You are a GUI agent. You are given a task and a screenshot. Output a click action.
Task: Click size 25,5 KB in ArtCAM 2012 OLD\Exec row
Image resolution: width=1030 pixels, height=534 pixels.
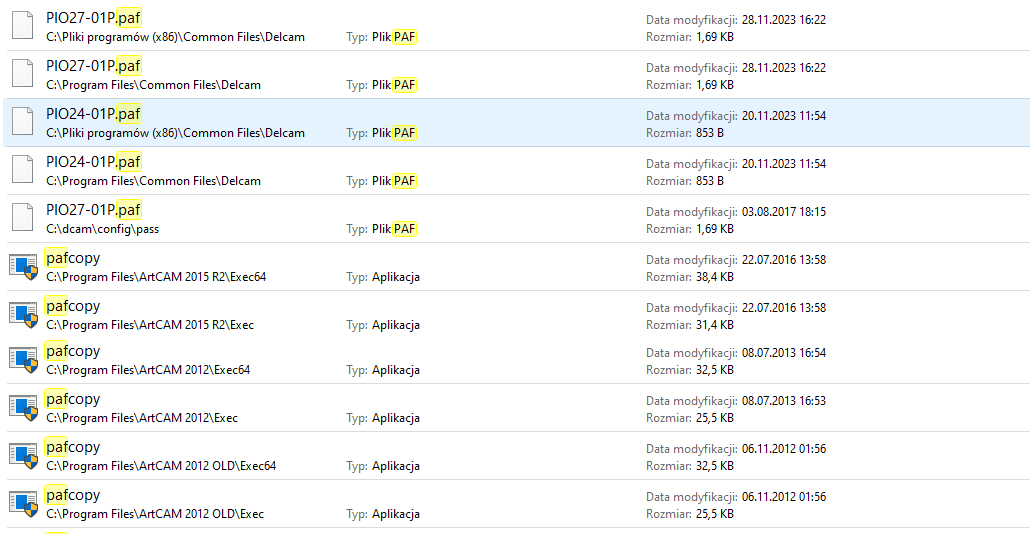tap(715, 514)
